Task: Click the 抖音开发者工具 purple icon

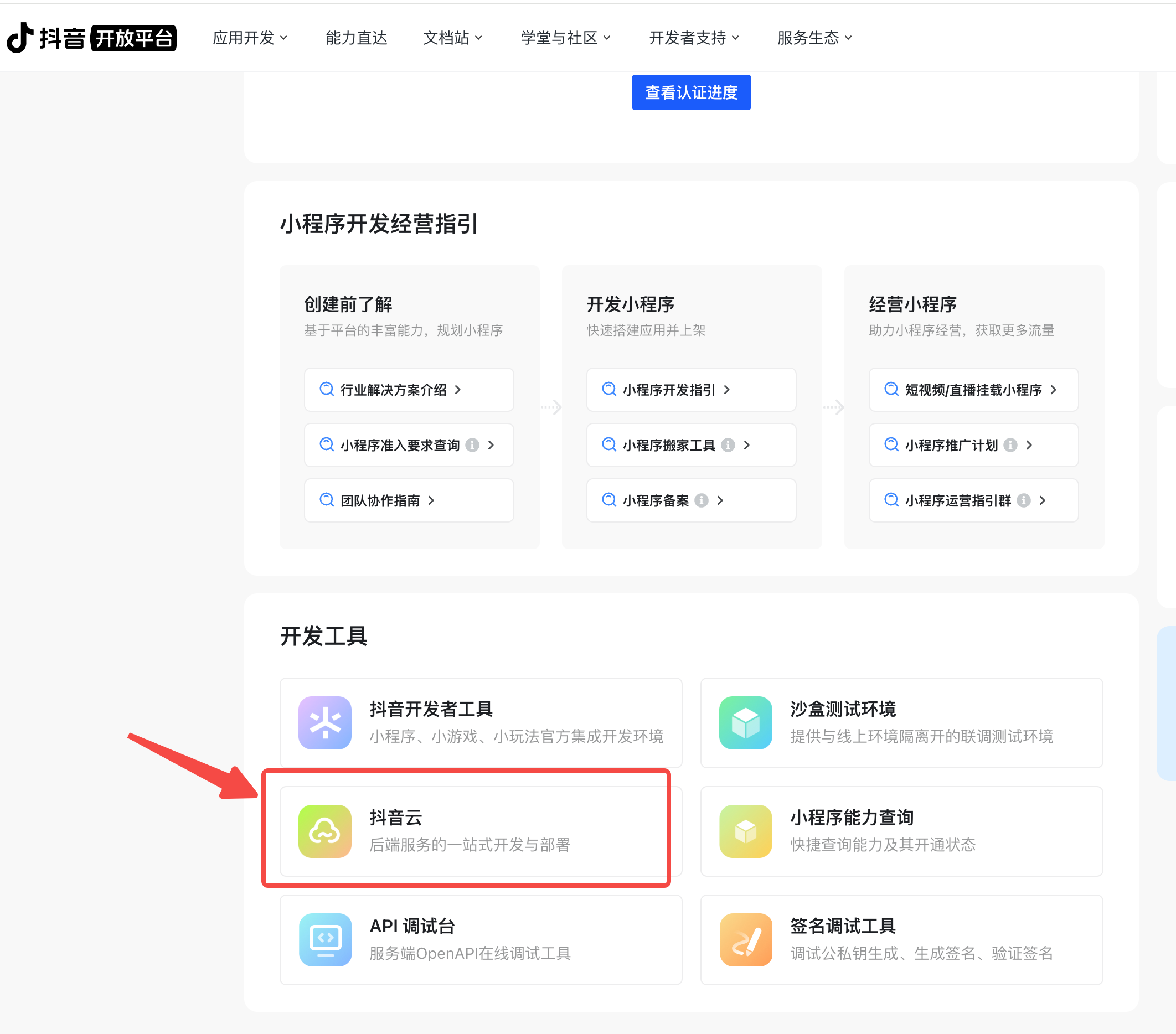Action: [324, 722]
